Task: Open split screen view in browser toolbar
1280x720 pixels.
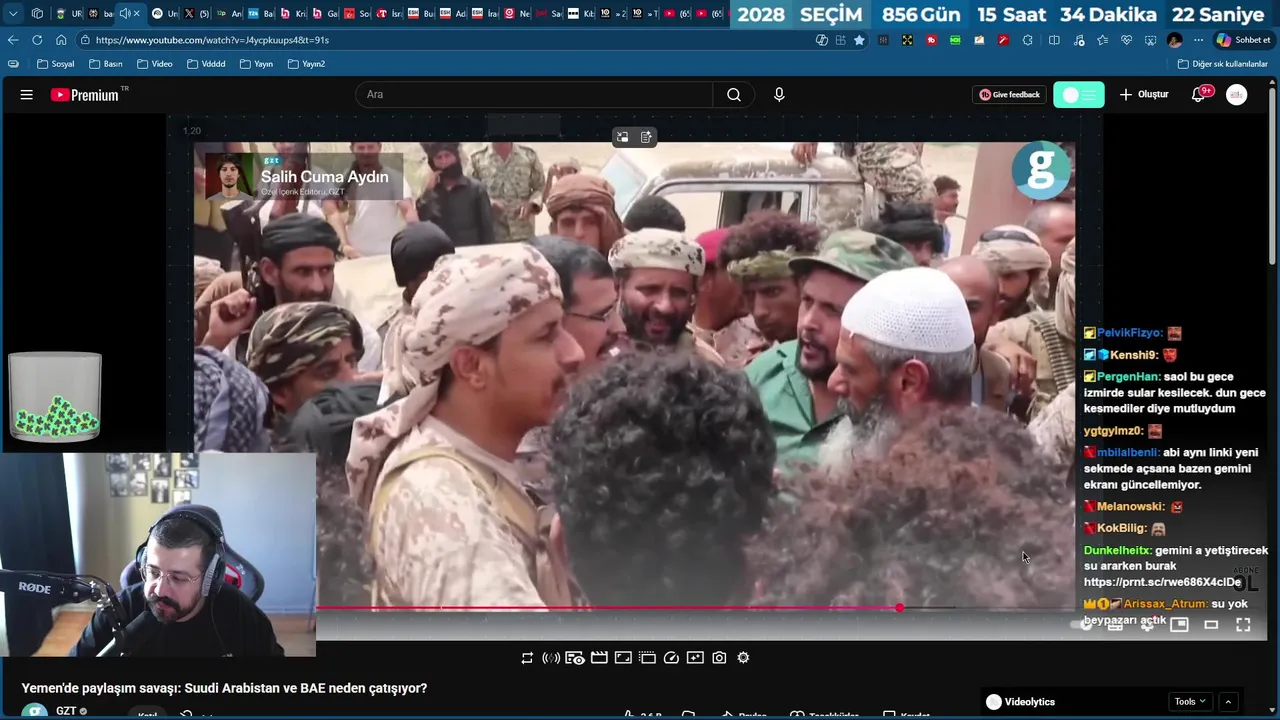Action: click(x=1054, y=40)
